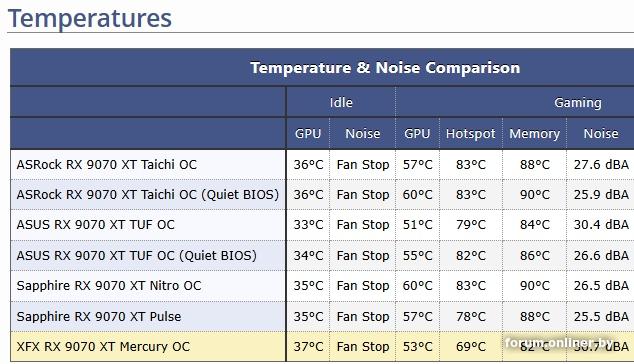Click the 69°C hotspot value for XFX Mercury
634x364 pixels.
click(471, 347)
